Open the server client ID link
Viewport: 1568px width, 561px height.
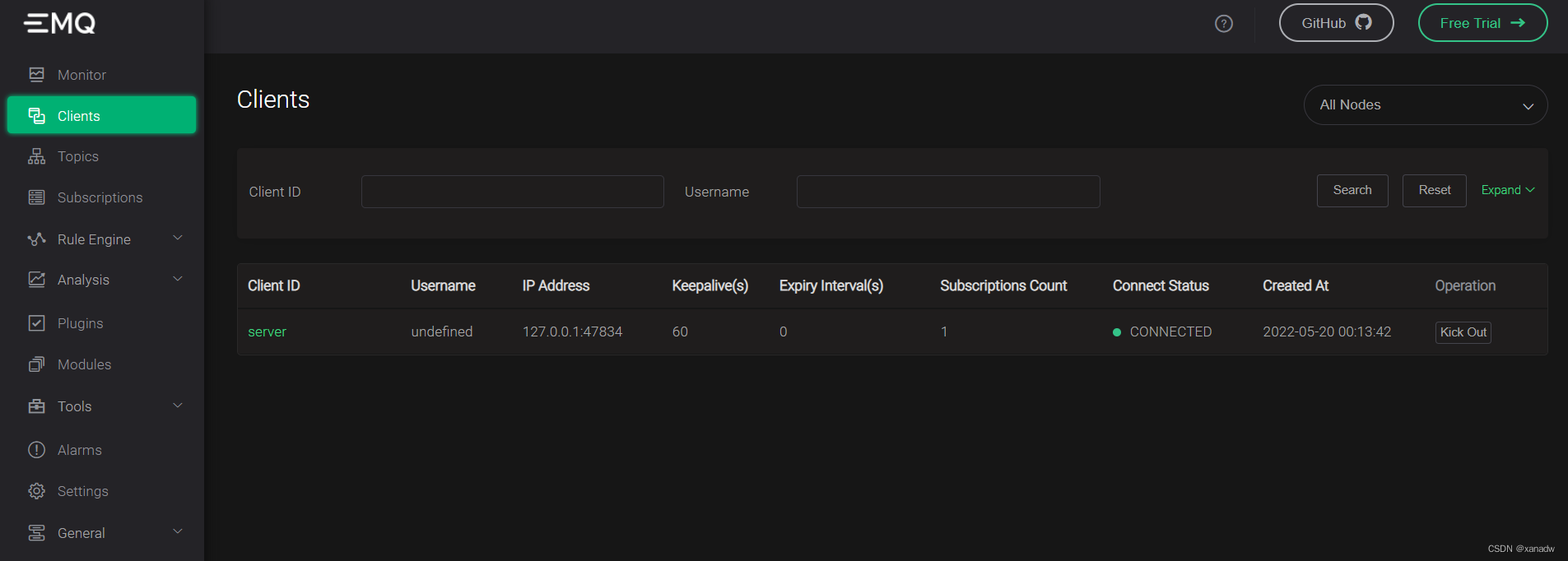[x=268, y=331]
